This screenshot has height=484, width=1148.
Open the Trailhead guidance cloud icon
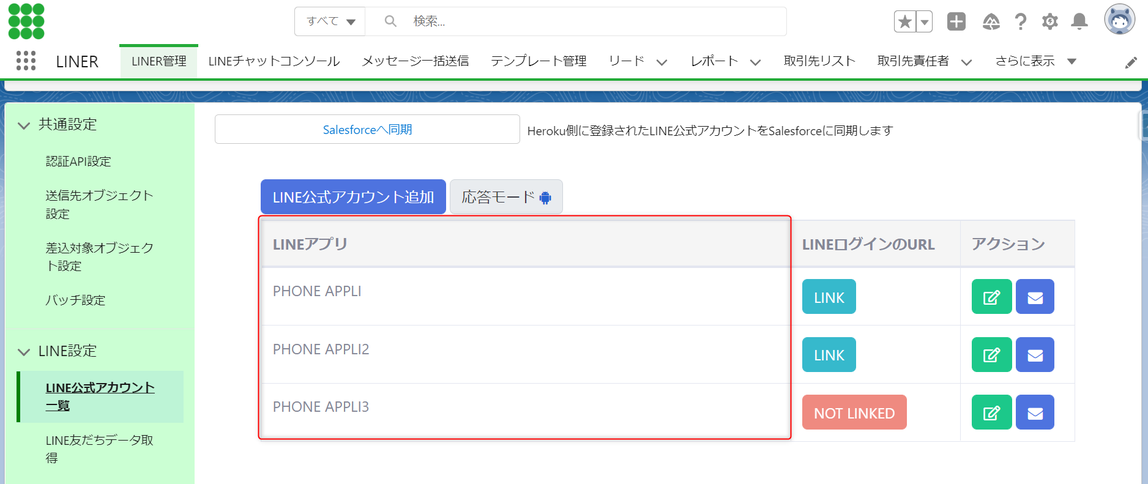tap(991, 22)
